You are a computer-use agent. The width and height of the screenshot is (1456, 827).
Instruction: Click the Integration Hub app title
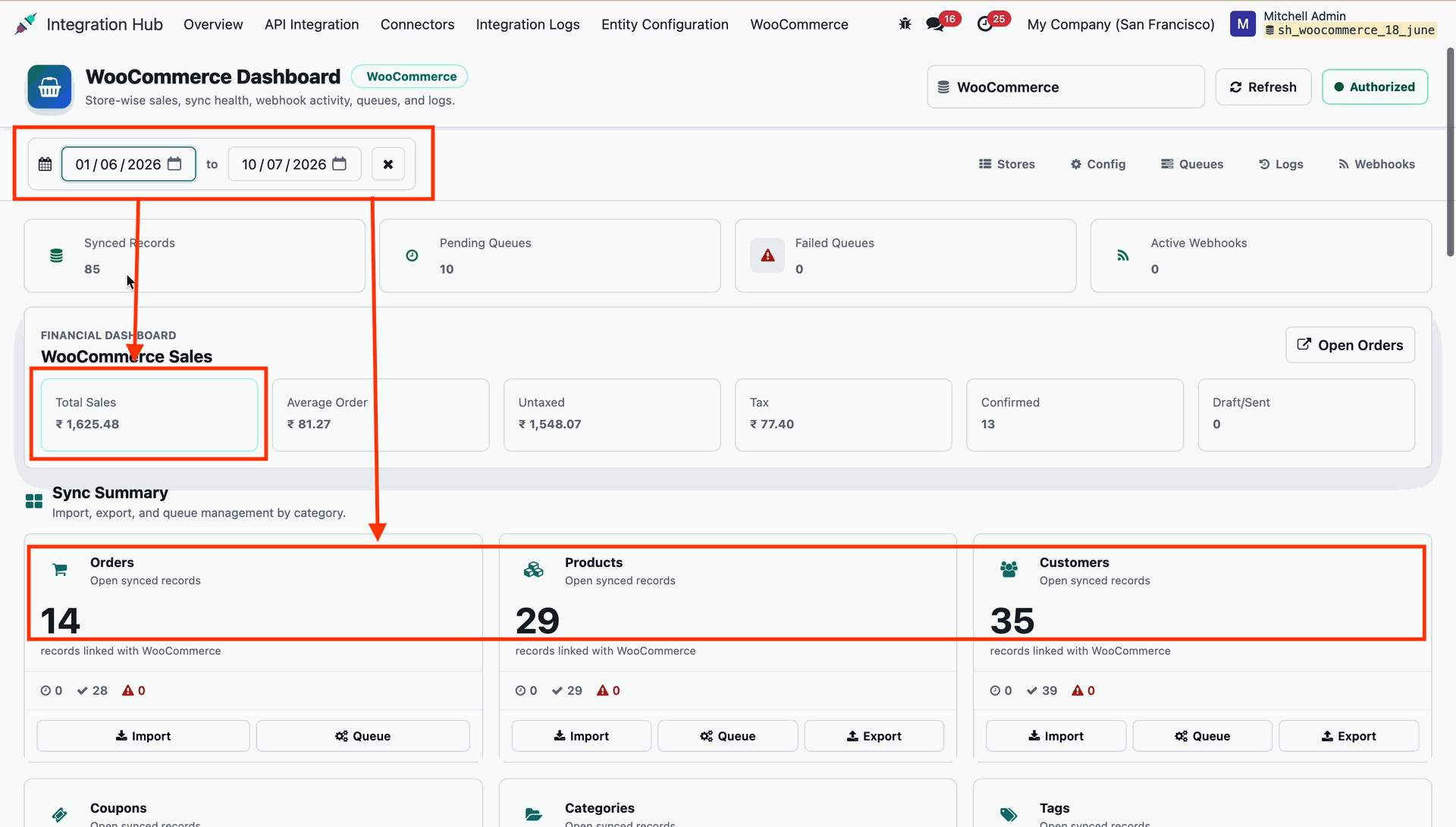105,24
